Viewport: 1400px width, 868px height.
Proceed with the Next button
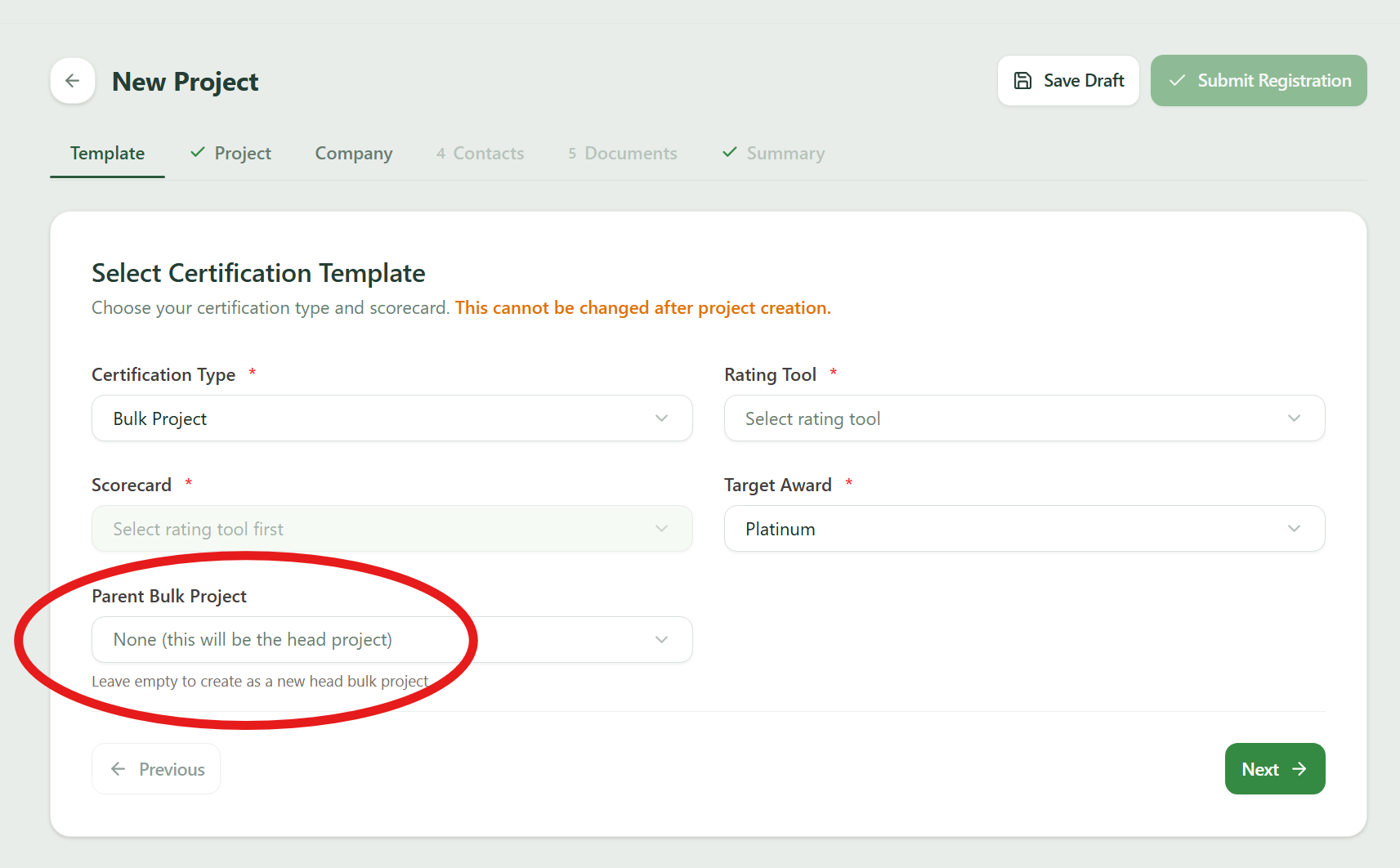click(x=1275, y=769)
